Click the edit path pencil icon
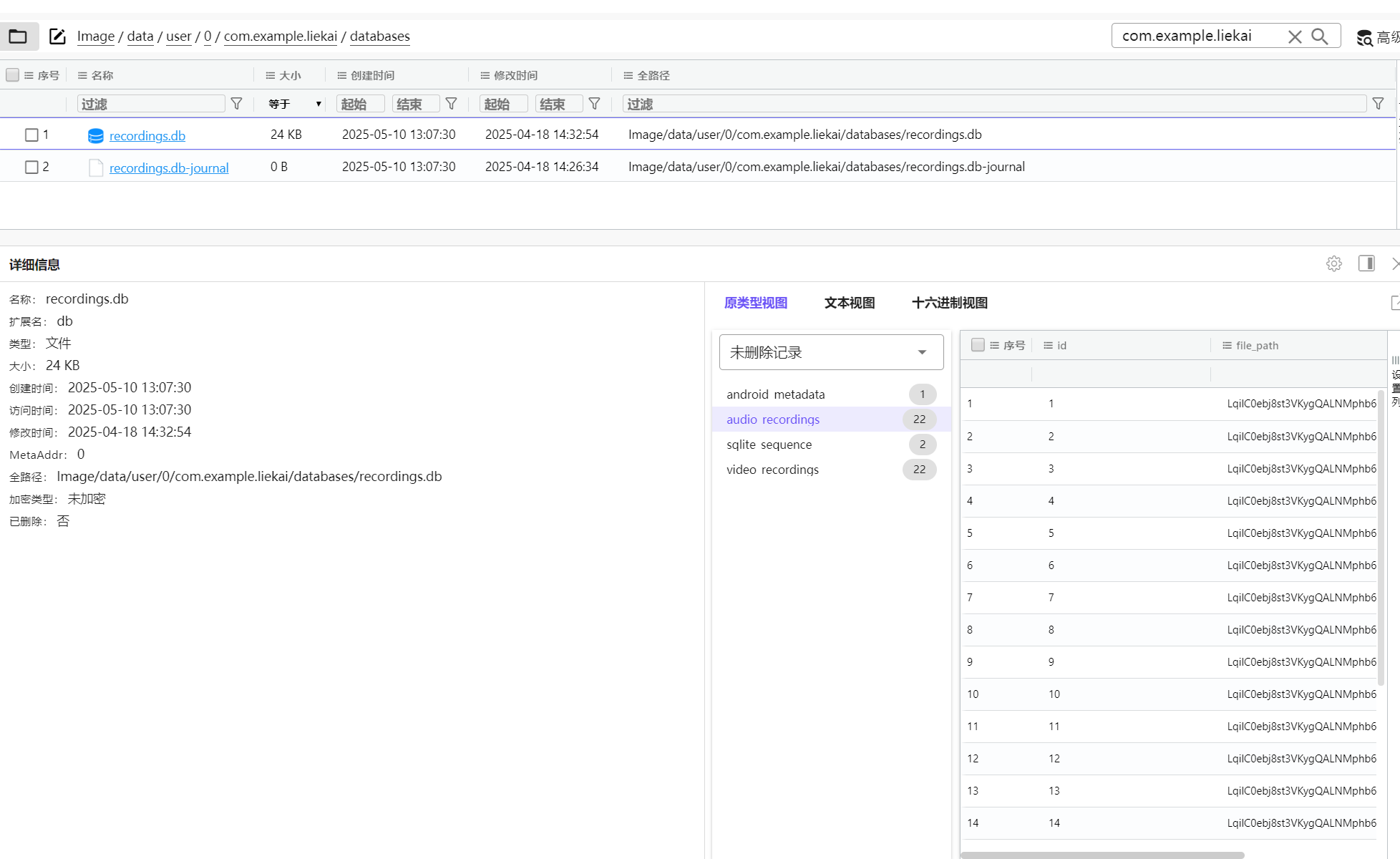Viewport: 1400px width, 859px height. coord(57,37)
